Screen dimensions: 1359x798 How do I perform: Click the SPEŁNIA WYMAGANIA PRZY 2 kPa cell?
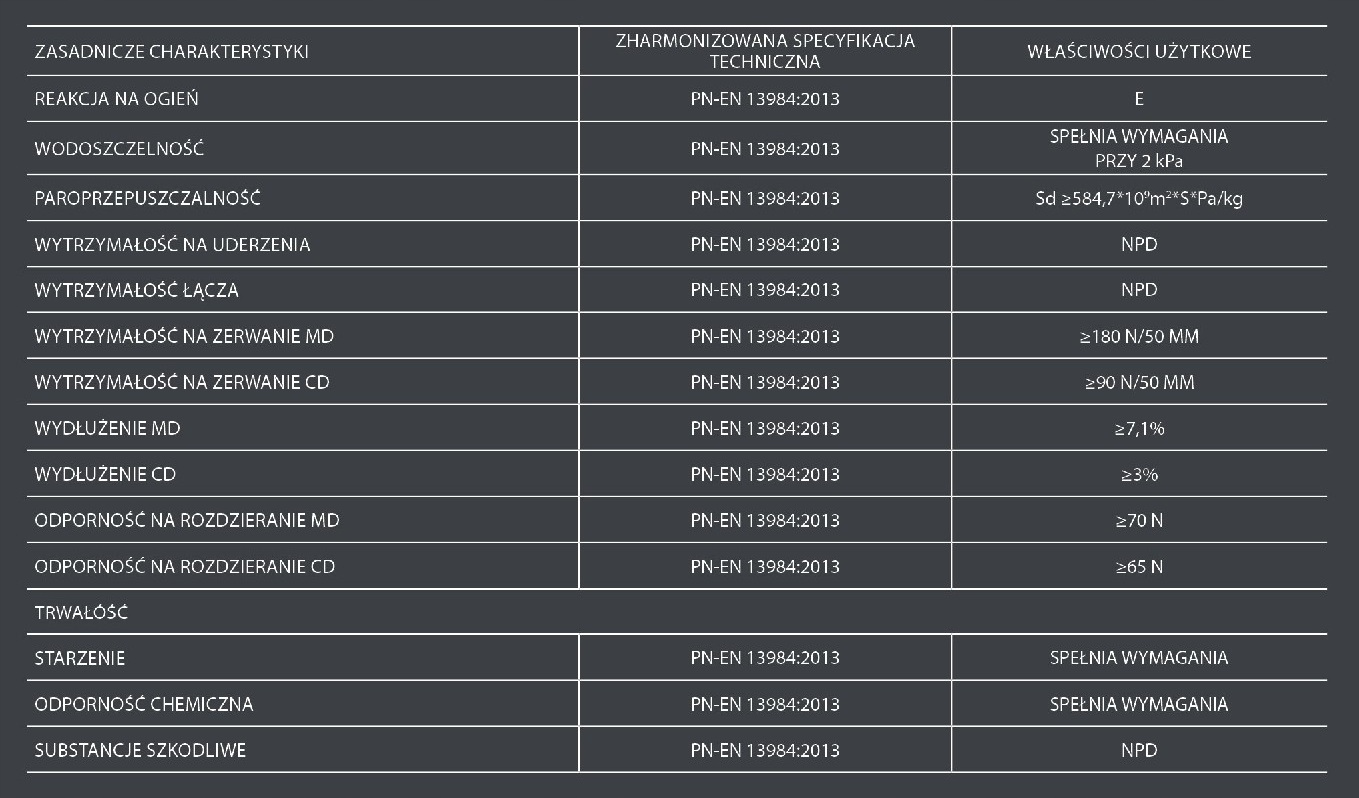tap(1139, 148)
